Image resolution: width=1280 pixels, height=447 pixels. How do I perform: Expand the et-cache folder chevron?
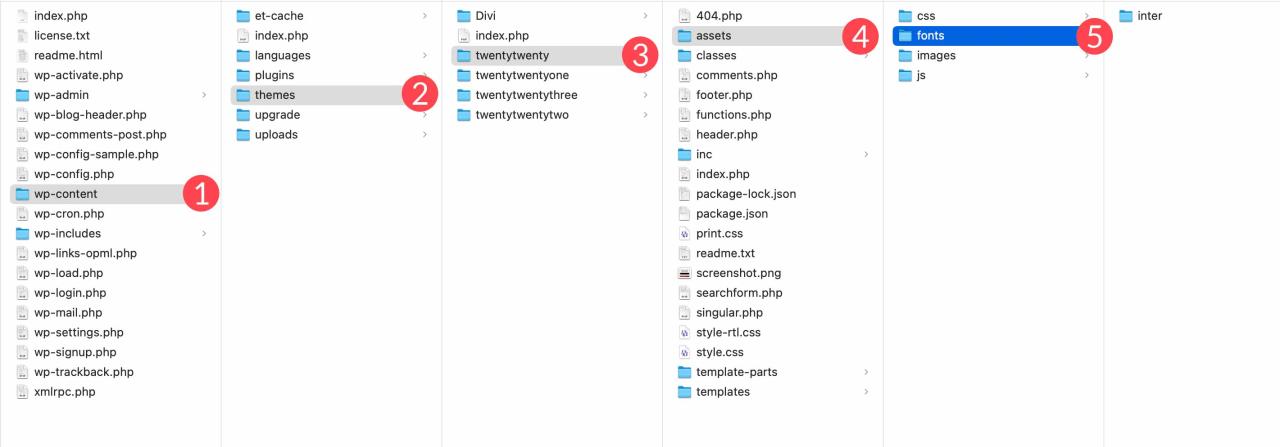(x=425, y=16)
